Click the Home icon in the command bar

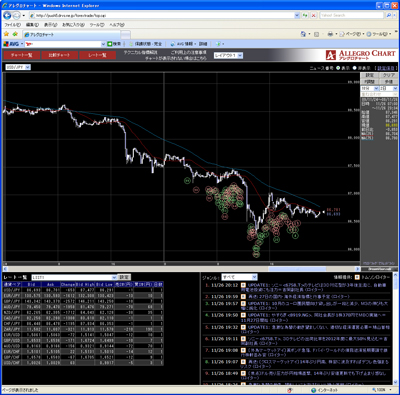click(x=303, y=34)
